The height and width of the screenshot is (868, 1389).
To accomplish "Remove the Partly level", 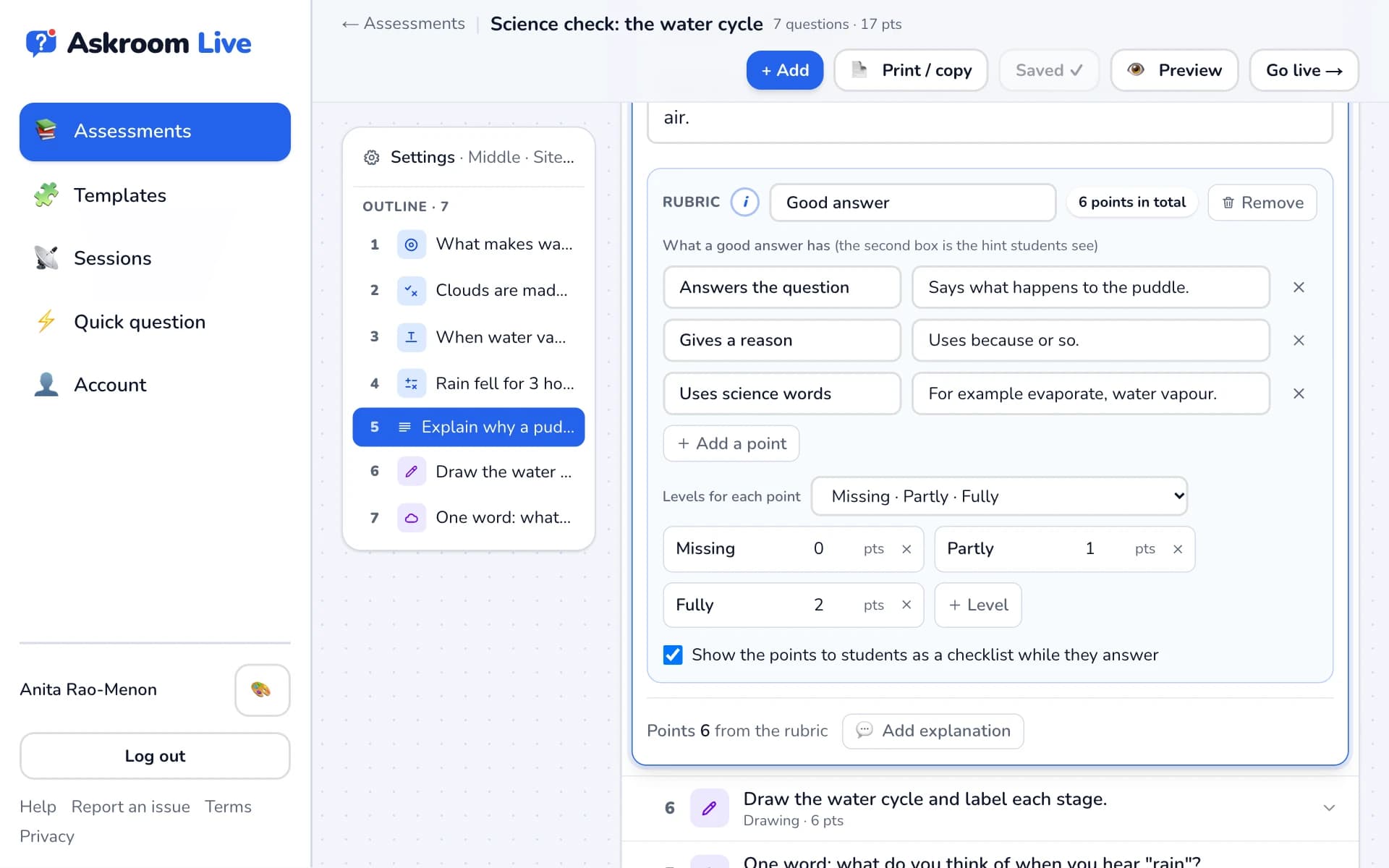I will pos(1178,549).
